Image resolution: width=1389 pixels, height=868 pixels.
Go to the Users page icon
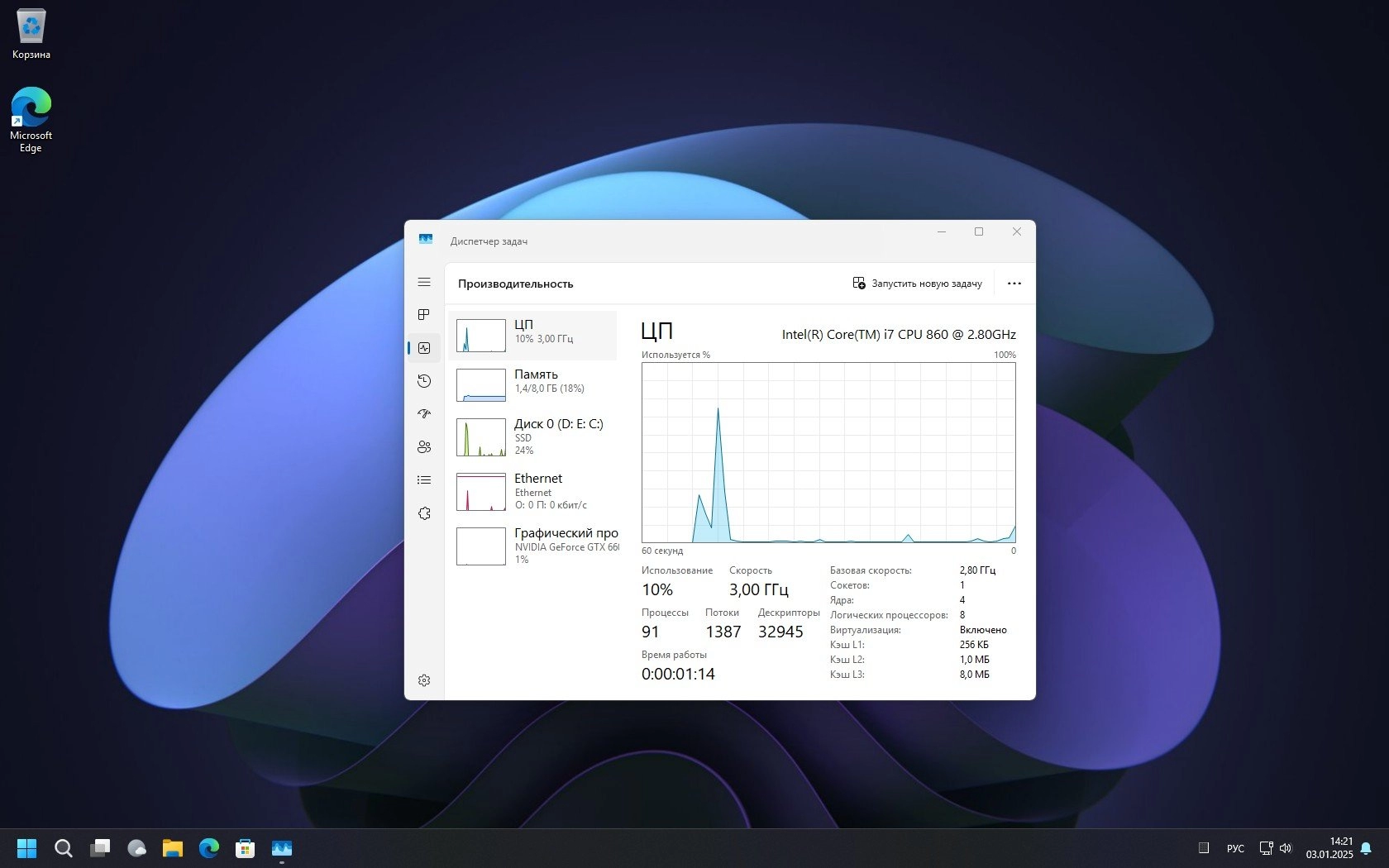click(424, 447)
